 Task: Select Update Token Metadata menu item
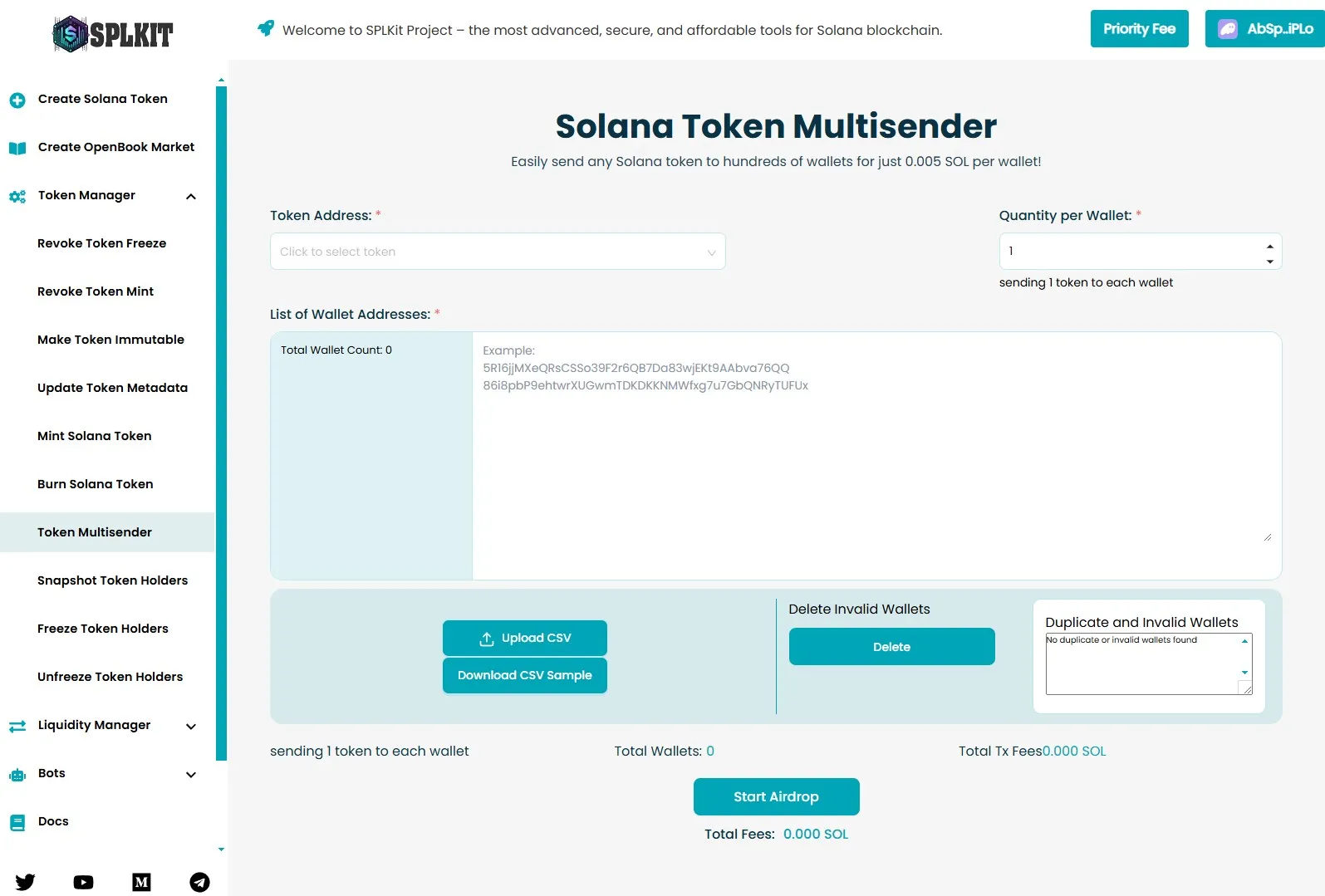coord(112,388)
